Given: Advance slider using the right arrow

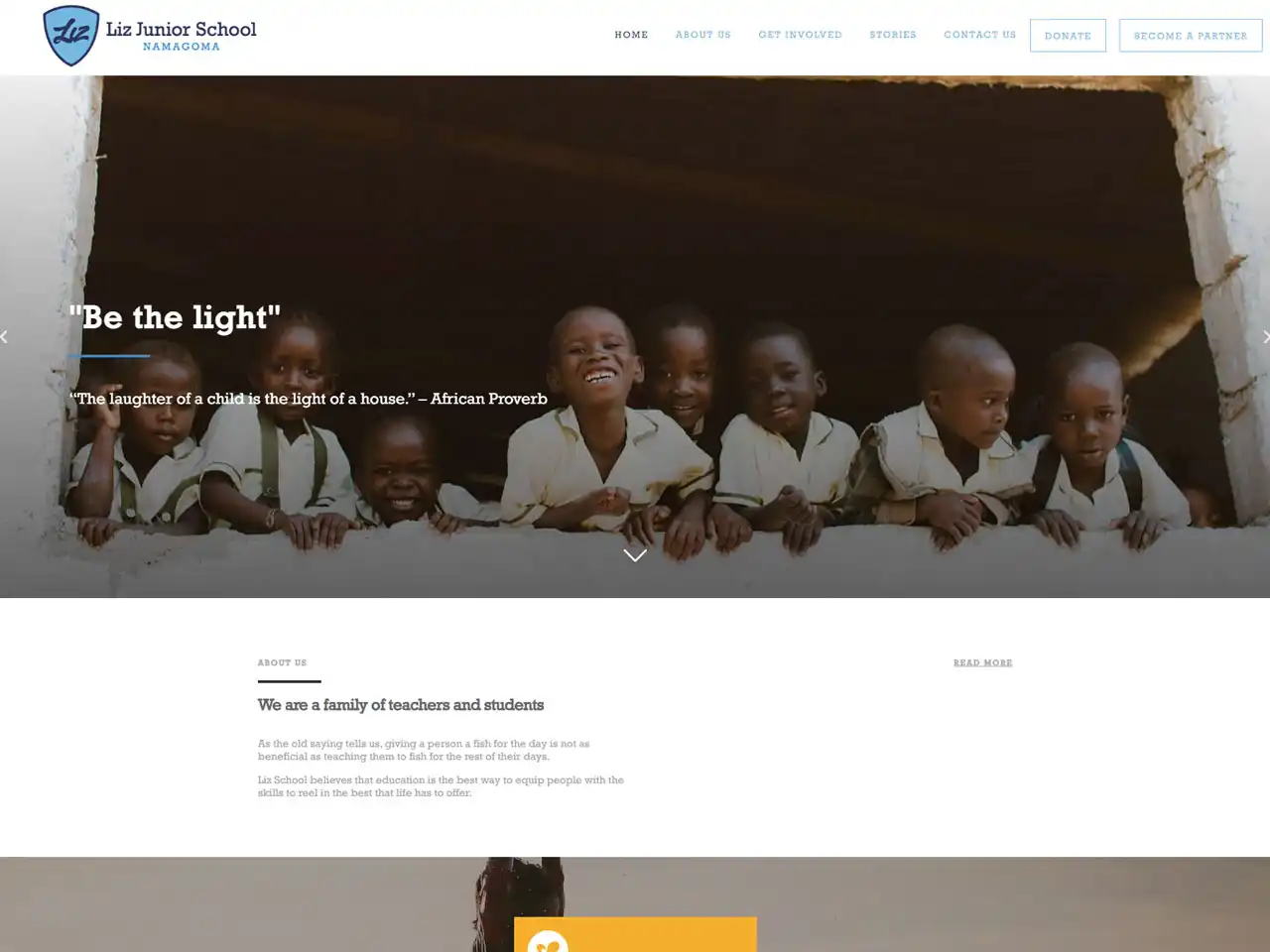Looking at the screenshot, I should coord(1265,337).
